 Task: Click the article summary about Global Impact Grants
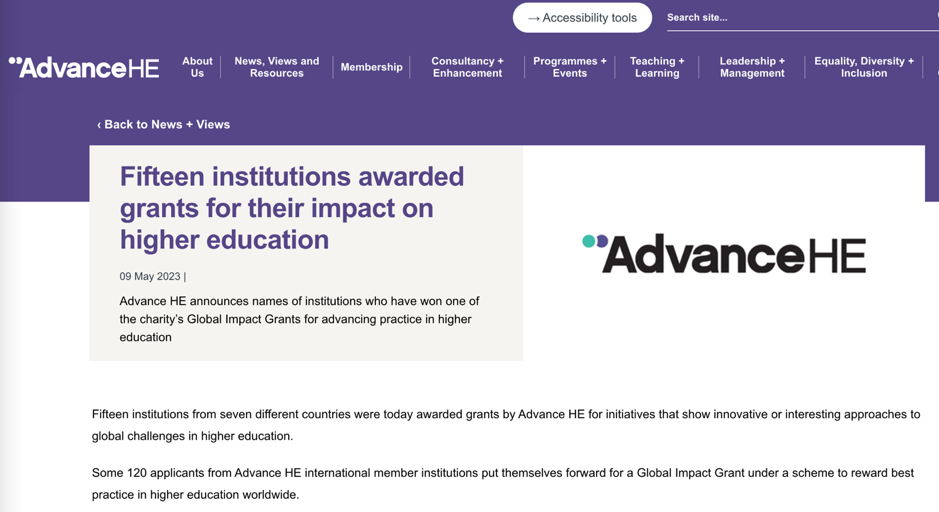coord(299,319)
